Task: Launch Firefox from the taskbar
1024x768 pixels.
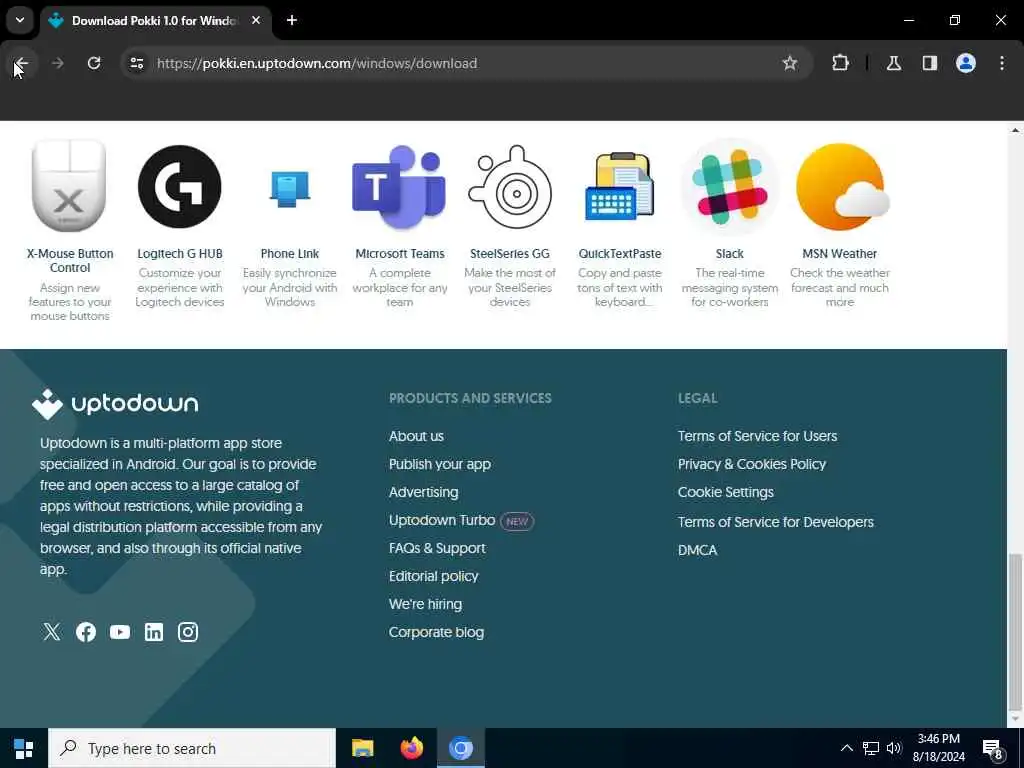Action: coord(411,748)
